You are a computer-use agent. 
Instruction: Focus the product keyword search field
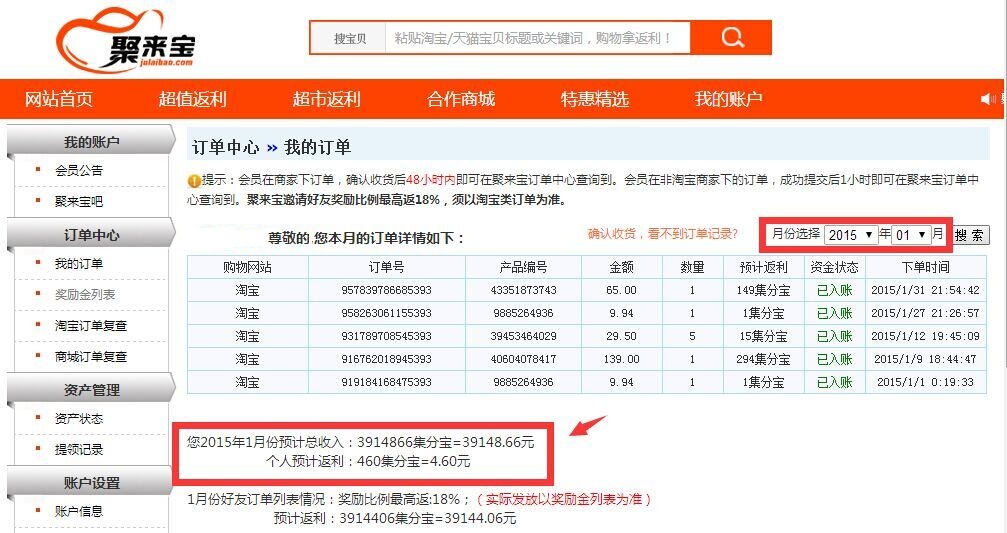pyautogui.click(x=536, y=39)
